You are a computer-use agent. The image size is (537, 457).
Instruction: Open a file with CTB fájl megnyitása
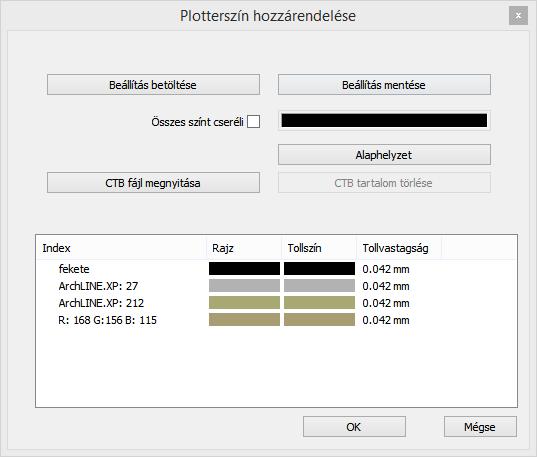[153, 183]
